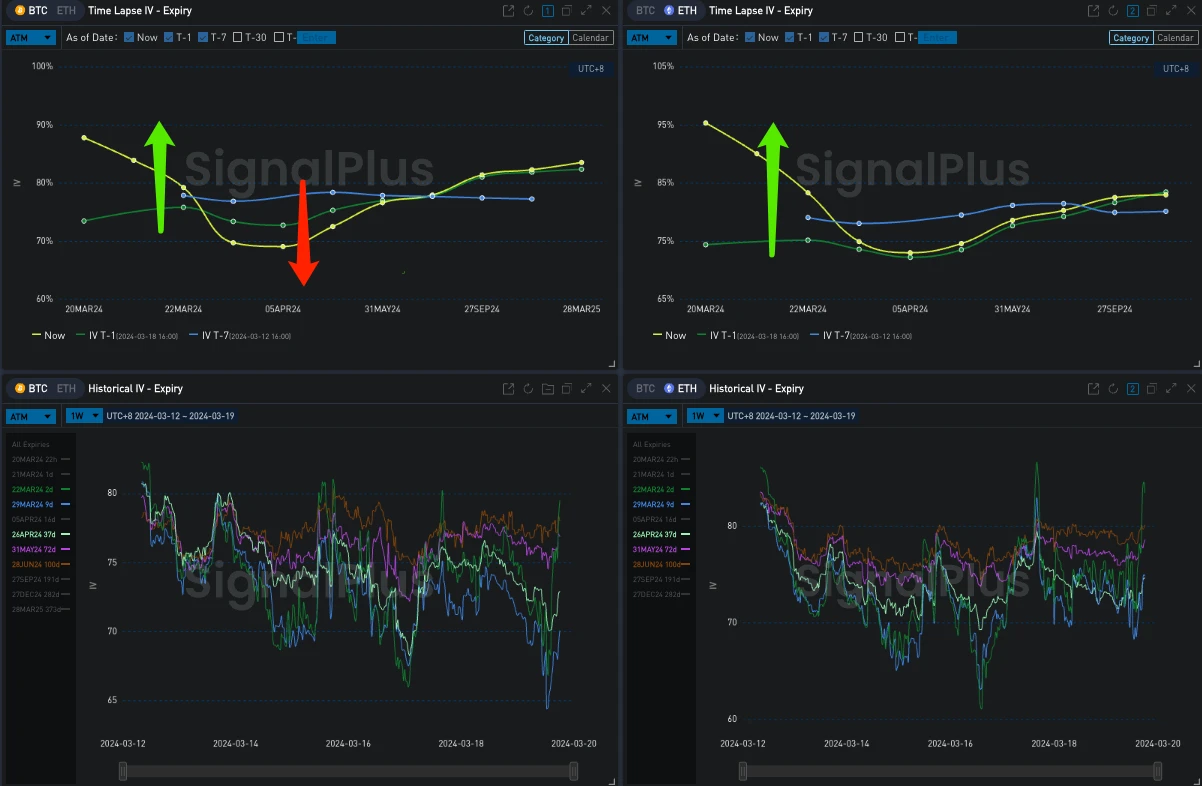The image size is (1202, 786).
Task: Open the ATM dropdown in BTC Time Lapse panel
Action: click(x=30, y=38)
